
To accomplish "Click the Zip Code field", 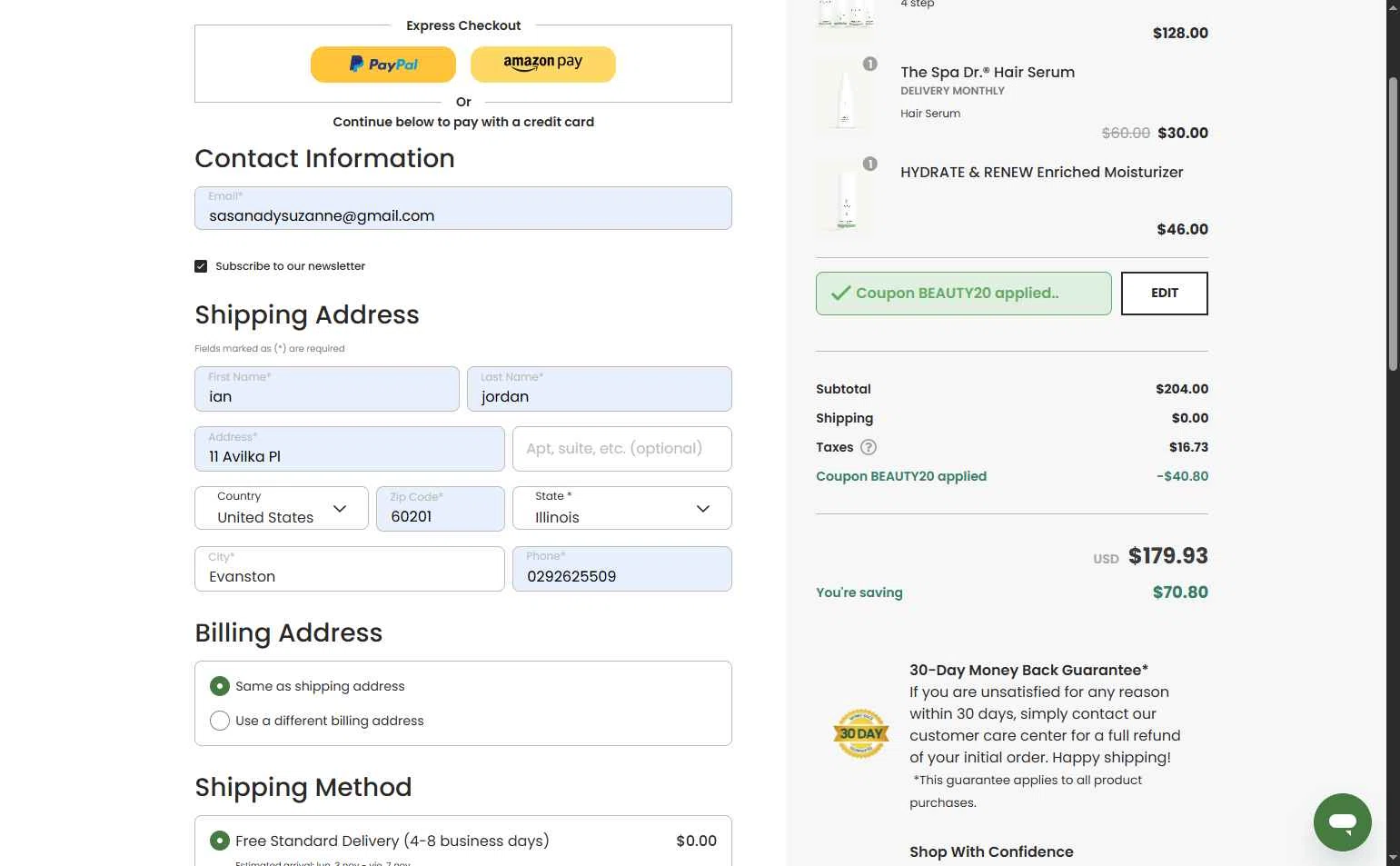I will click(x=441, y=509).
